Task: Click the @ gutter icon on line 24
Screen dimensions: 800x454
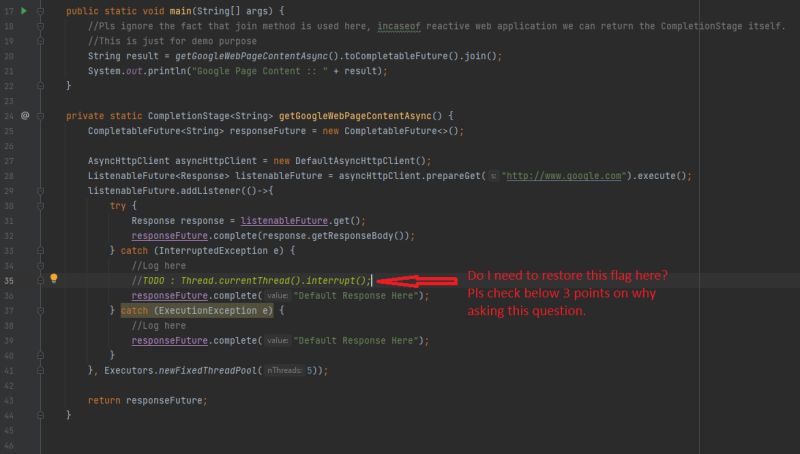Action: pos(25,116)
